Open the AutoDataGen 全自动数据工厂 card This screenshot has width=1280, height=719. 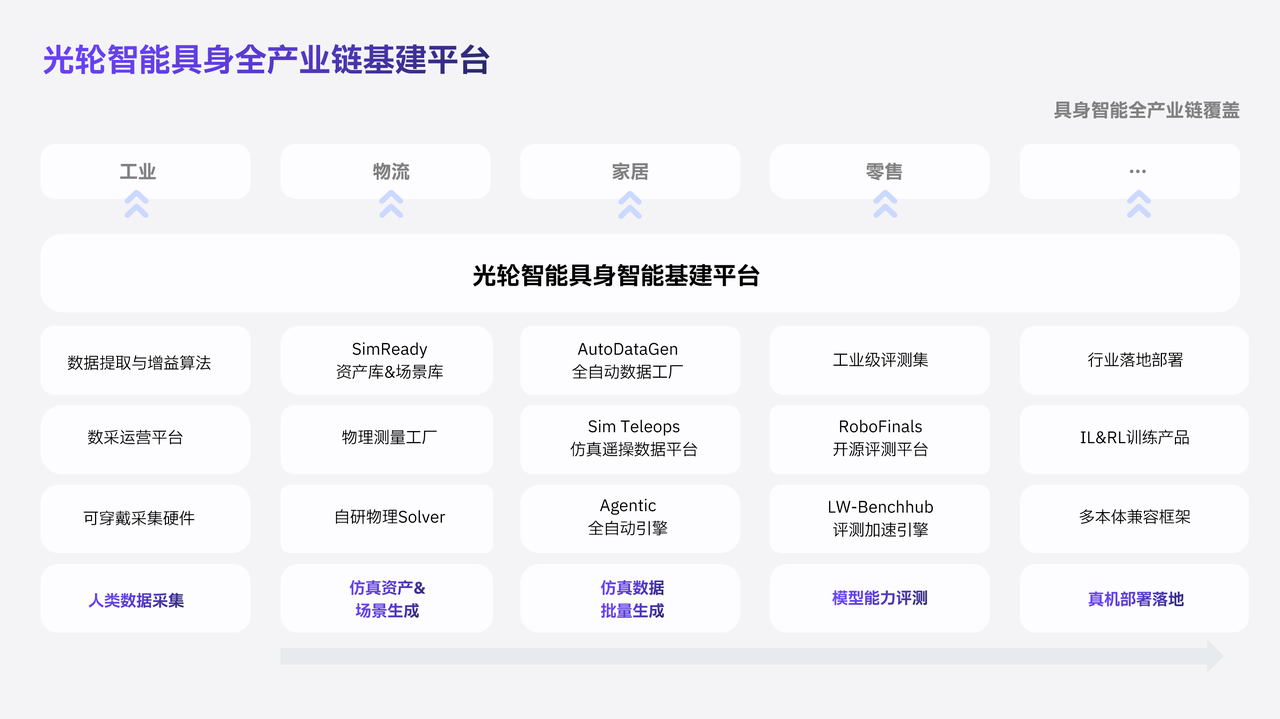point(630,360)
